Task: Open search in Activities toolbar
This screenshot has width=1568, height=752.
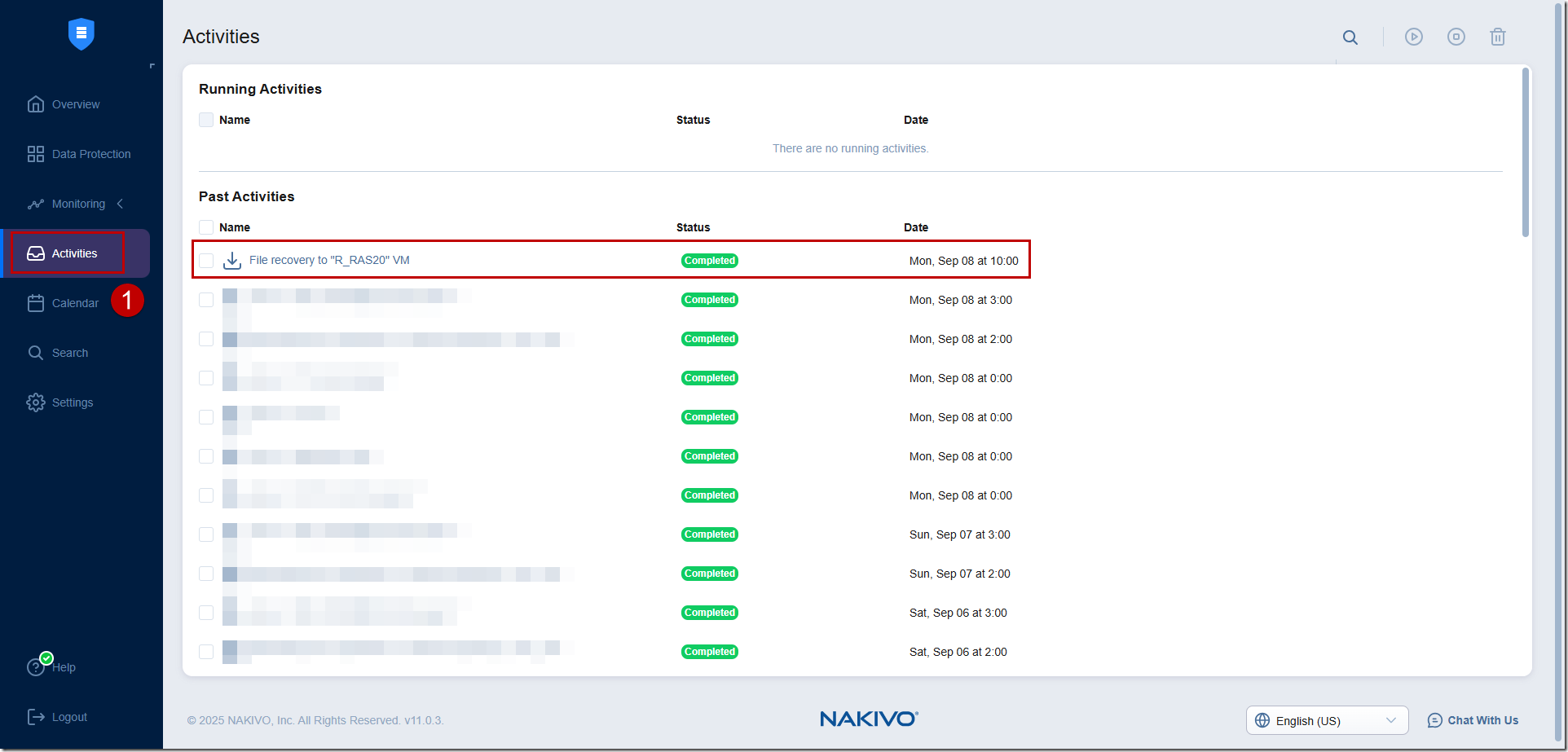Action: pyautogui.click(x=1350, y=37)
